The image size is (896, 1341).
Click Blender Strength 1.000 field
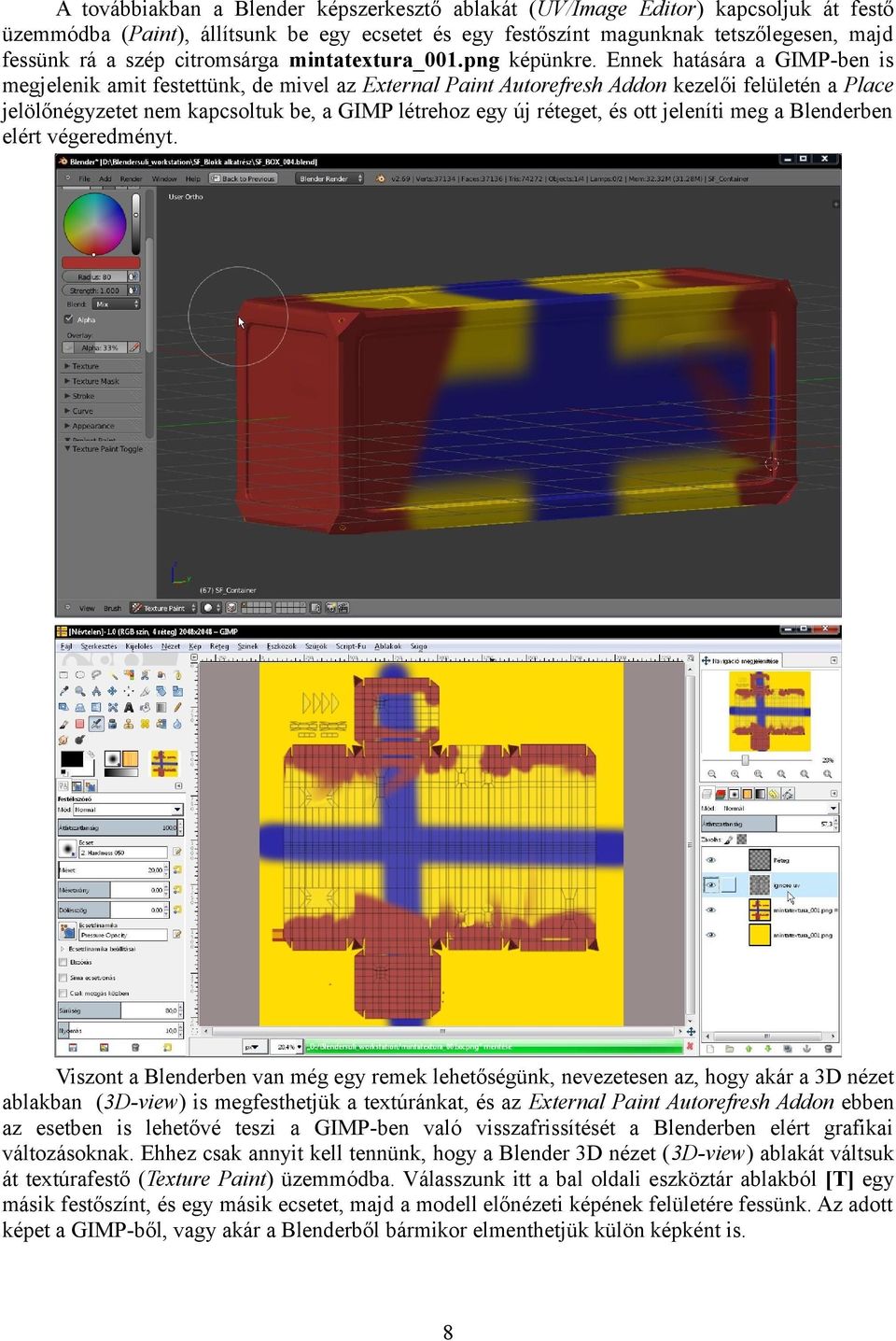[94, 290]
